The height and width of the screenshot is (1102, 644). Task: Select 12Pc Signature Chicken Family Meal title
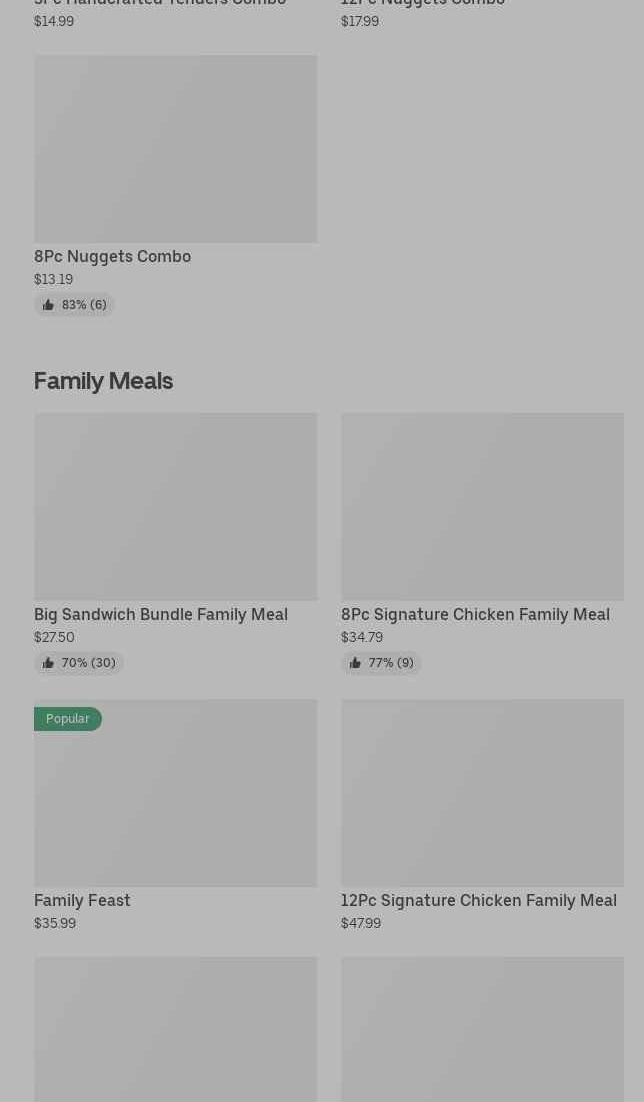click(478, 901)
